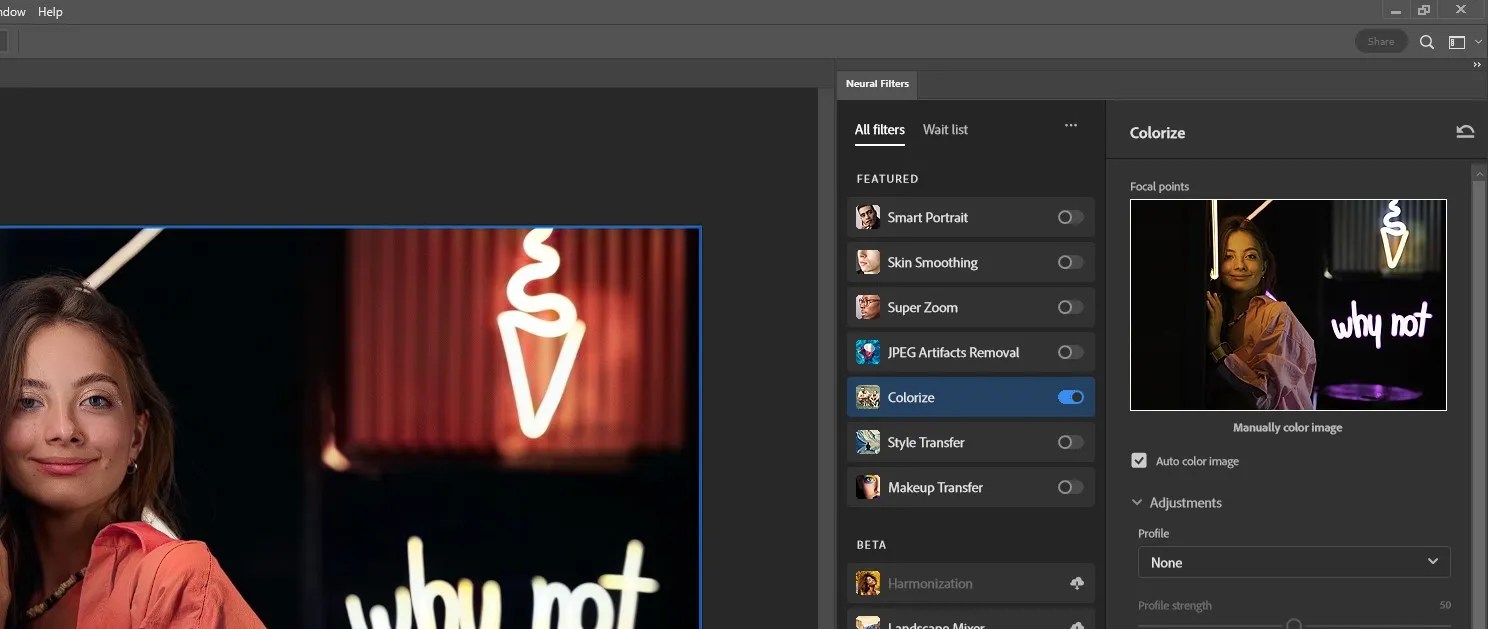Open the search tool

pos(1427,41)
